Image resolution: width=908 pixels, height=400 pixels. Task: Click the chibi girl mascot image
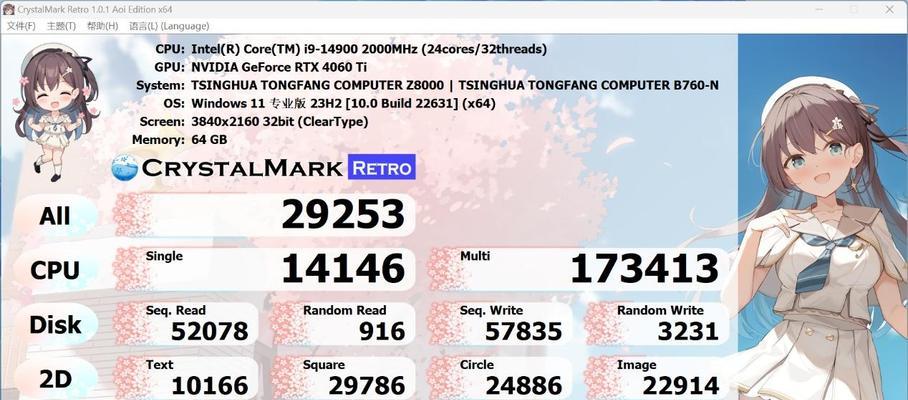[56, 113]
